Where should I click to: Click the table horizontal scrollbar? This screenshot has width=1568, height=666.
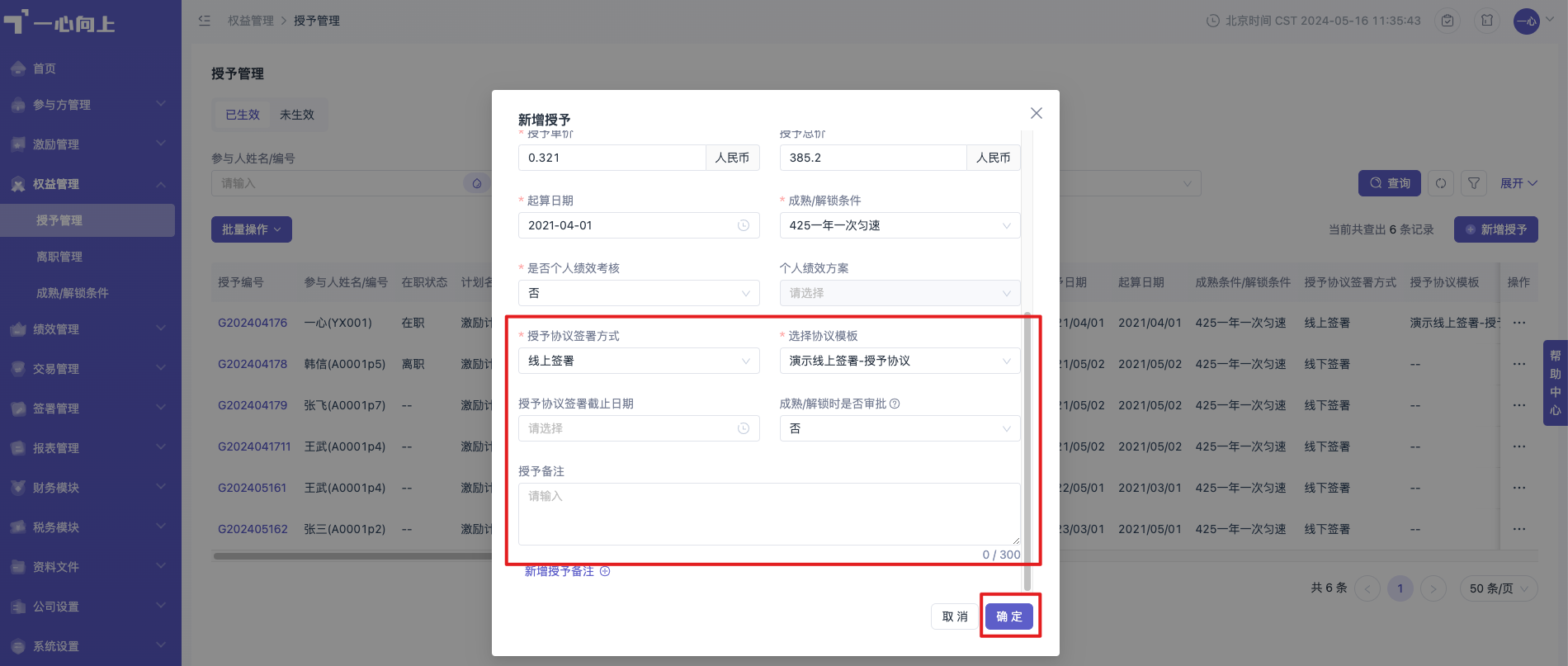click(353, 556)
